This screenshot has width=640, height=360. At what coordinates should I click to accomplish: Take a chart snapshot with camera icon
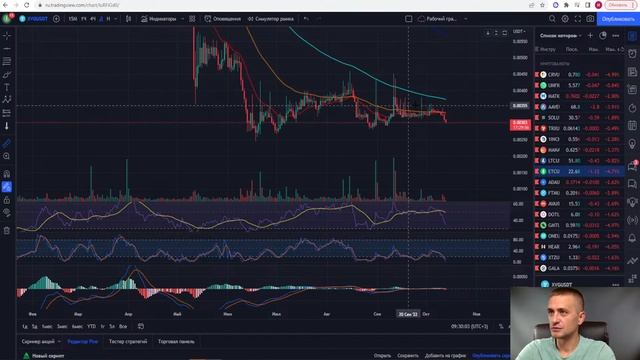pos(590,19)
